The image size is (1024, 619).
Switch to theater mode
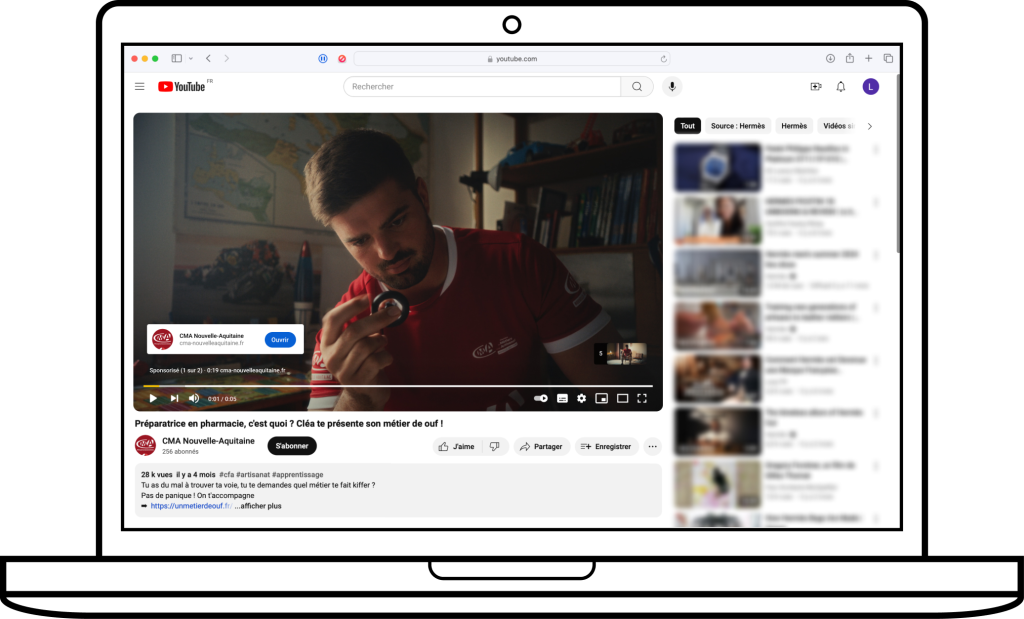[x=621, y=398]
